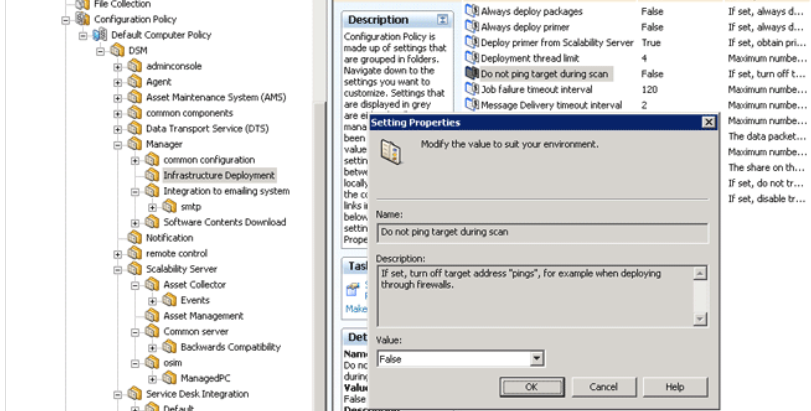This screenshot has width=811, height=411.
Task: Close the Setting Properties dialog
Action: click(708, 123)
